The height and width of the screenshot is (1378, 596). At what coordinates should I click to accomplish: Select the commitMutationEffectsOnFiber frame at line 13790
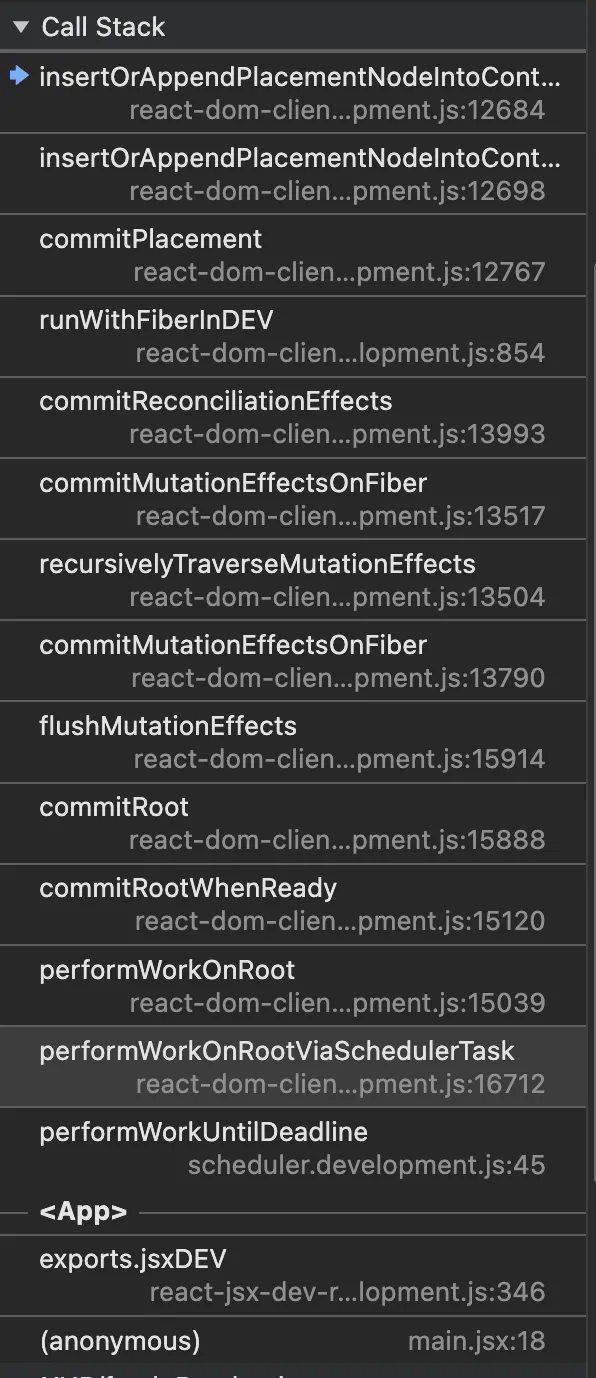(x=293, y=660)
